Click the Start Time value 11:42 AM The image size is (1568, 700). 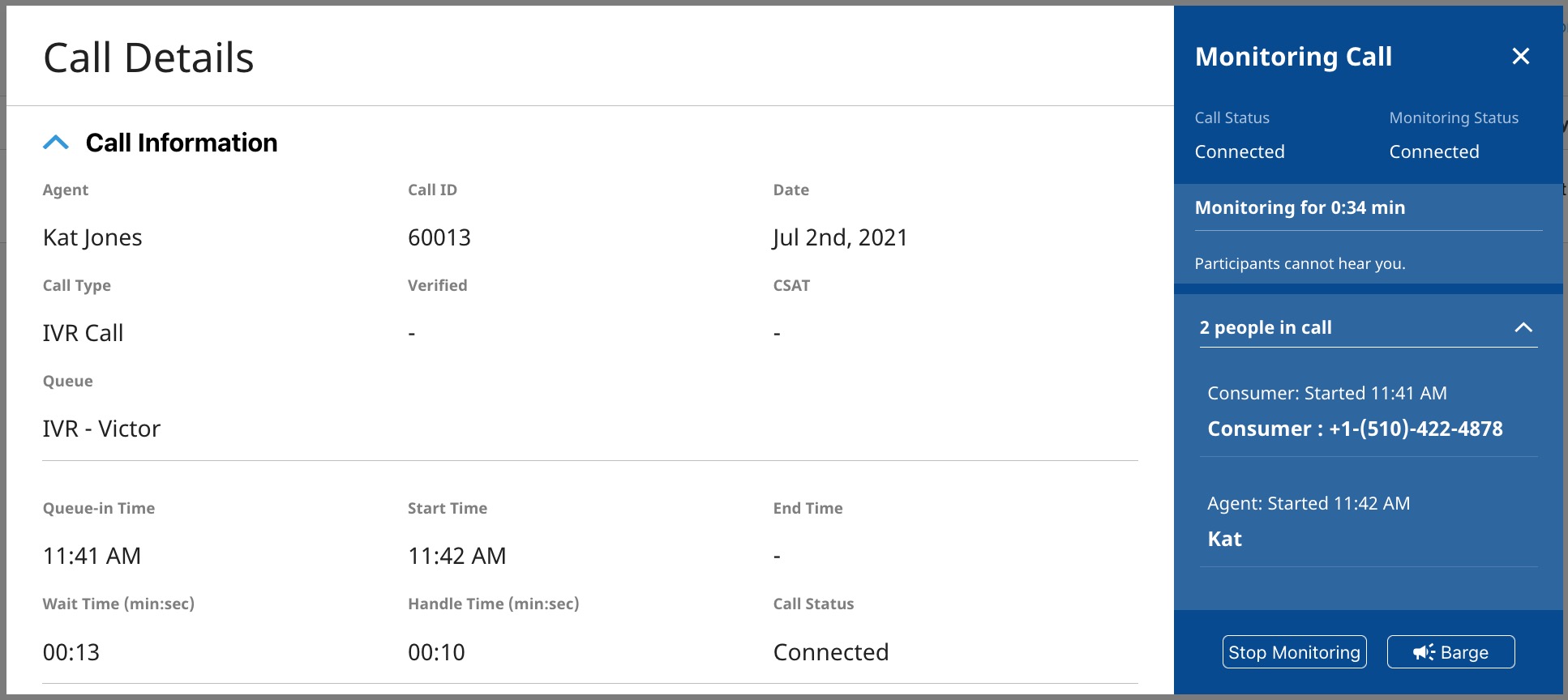[x=456, y=556]
